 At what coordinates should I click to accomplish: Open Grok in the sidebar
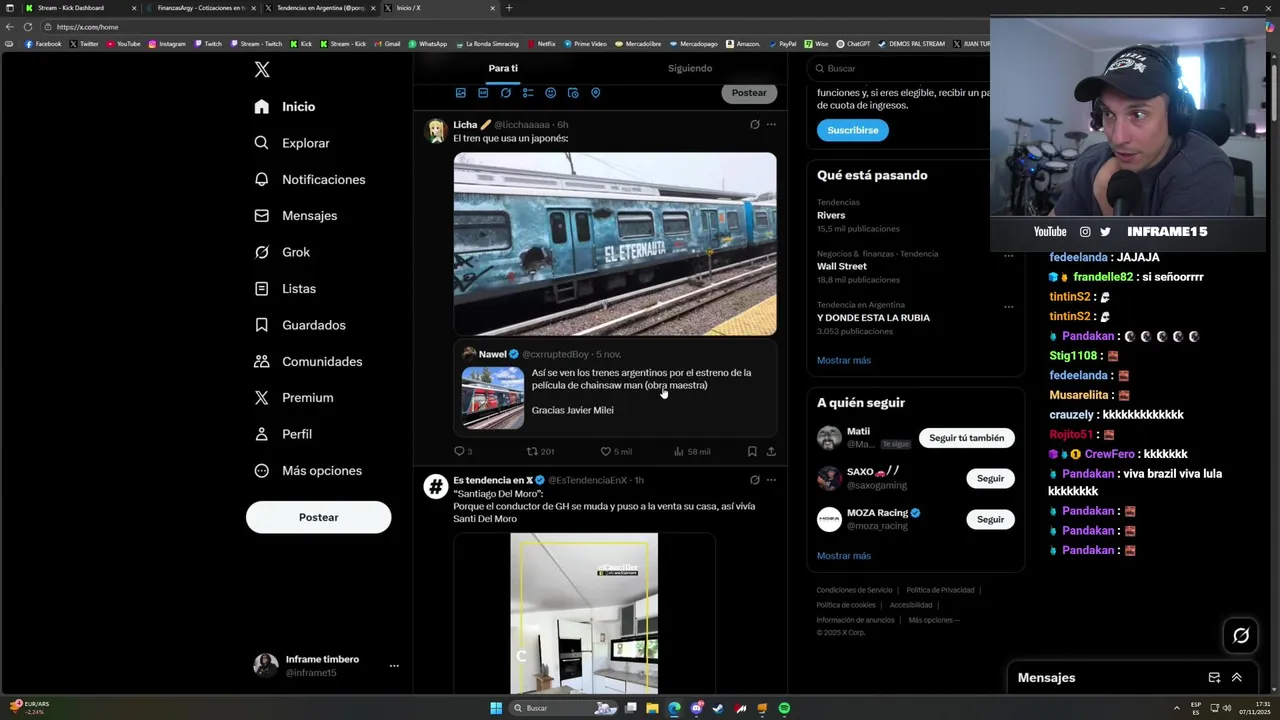click(282, 252)
